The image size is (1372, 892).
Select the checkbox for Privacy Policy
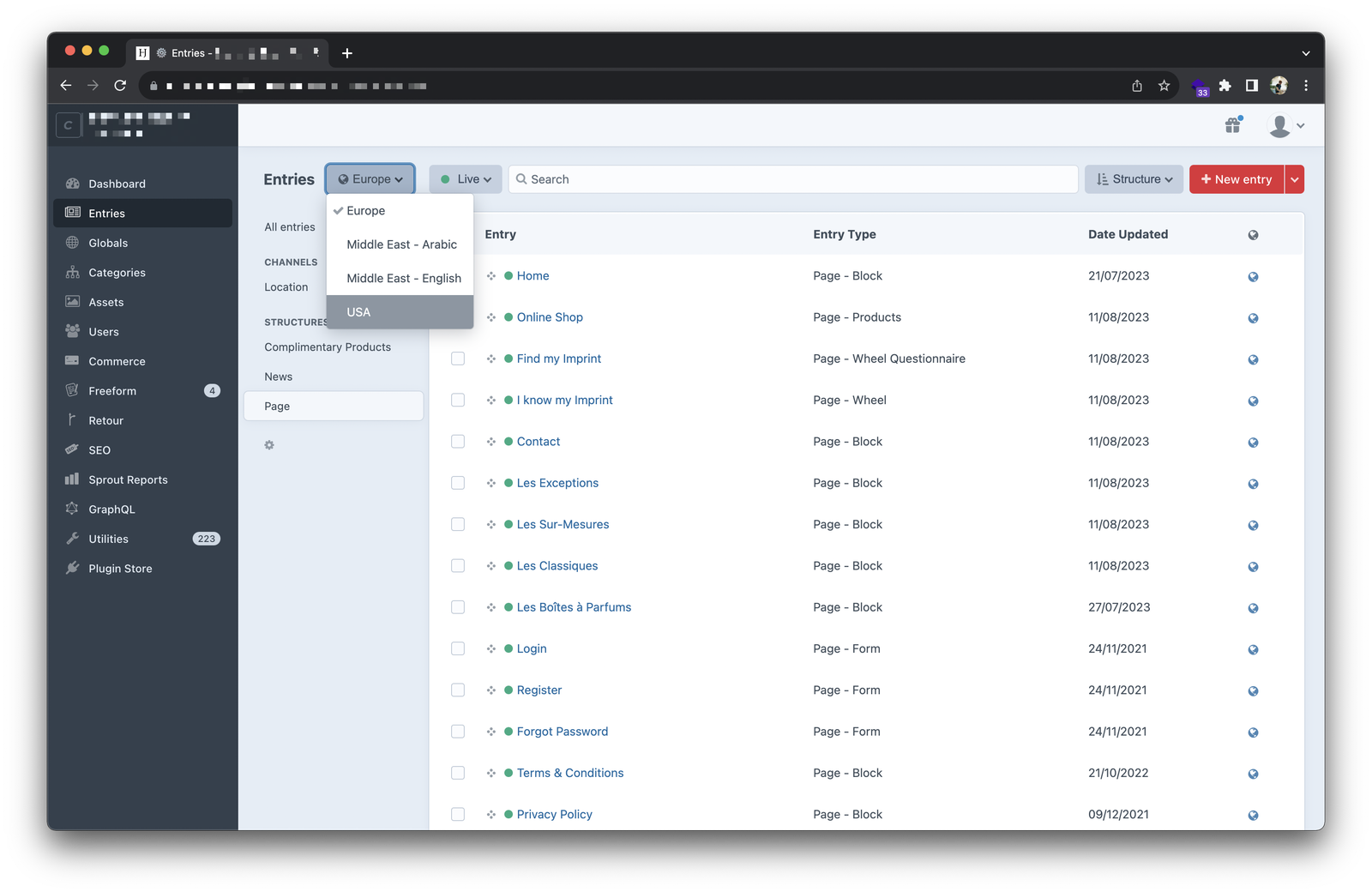[x=457, y=814]
